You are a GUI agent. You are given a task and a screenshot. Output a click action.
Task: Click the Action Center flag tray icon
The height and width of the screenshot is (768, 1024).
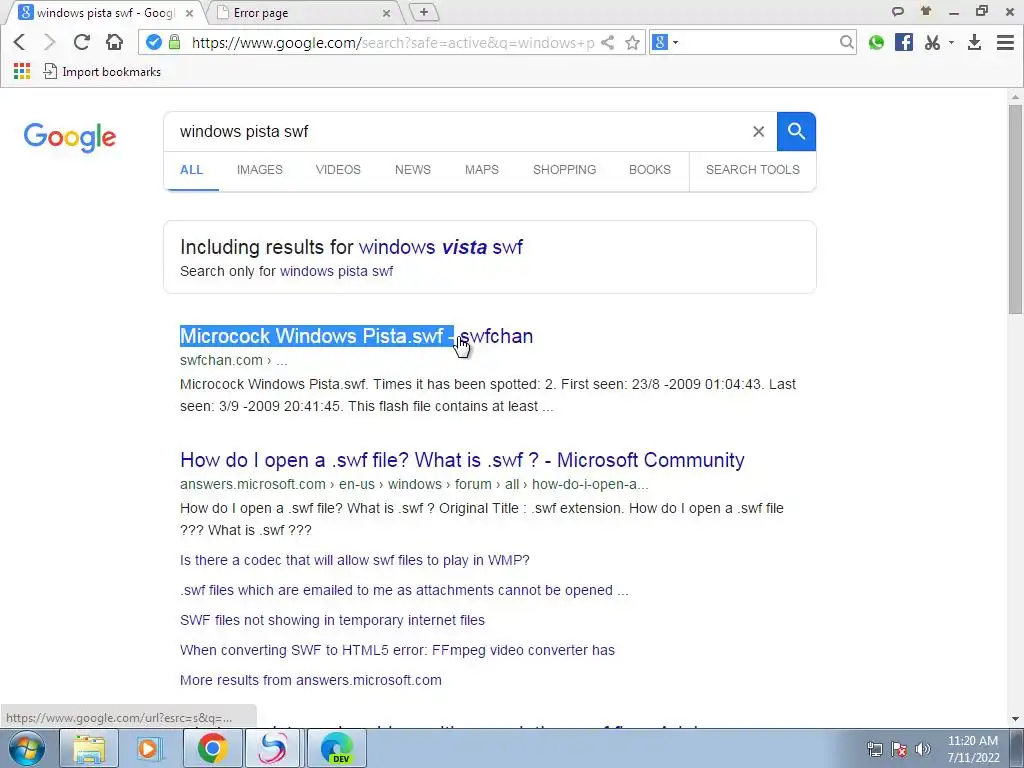pos(899,749)
